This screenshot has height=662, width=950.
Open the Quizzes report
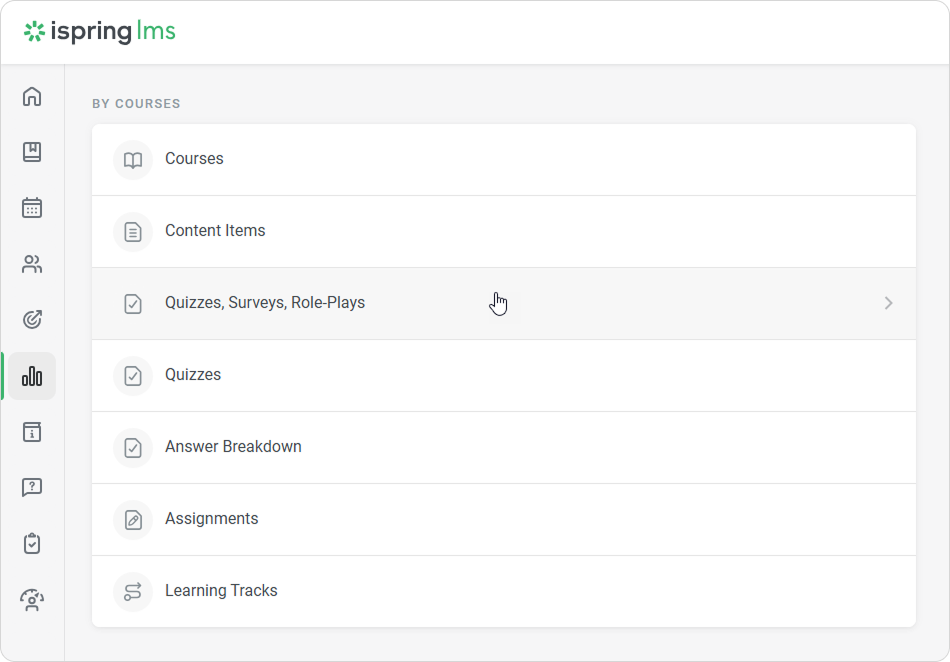coord(193,375)
